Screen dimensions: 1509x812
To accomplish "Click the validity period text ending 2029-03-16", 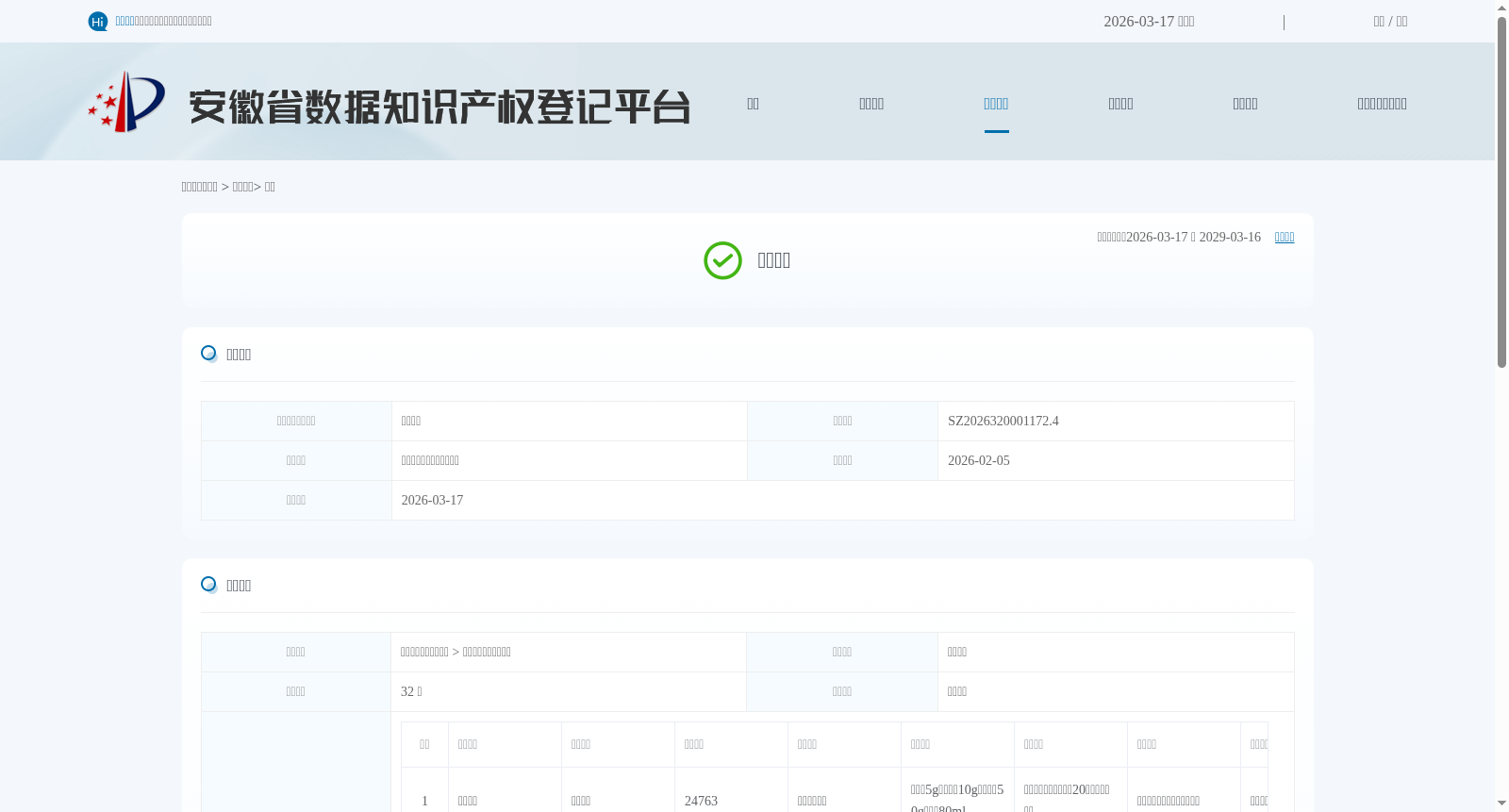I will [x=1179, y=238].
